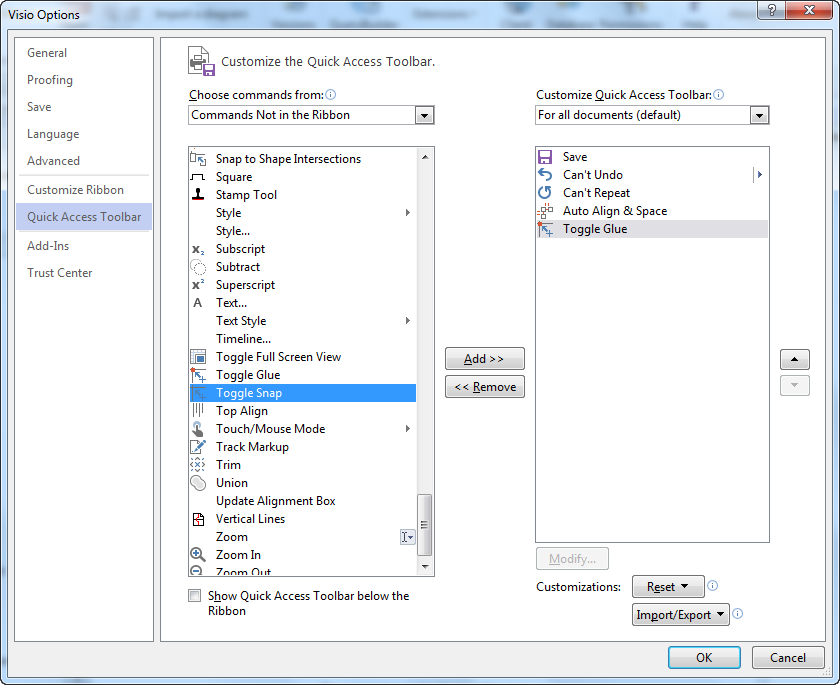This screenshot has height=685, width=840.
Task: Select the Superscript icon
Action: (x=198, y=284)
